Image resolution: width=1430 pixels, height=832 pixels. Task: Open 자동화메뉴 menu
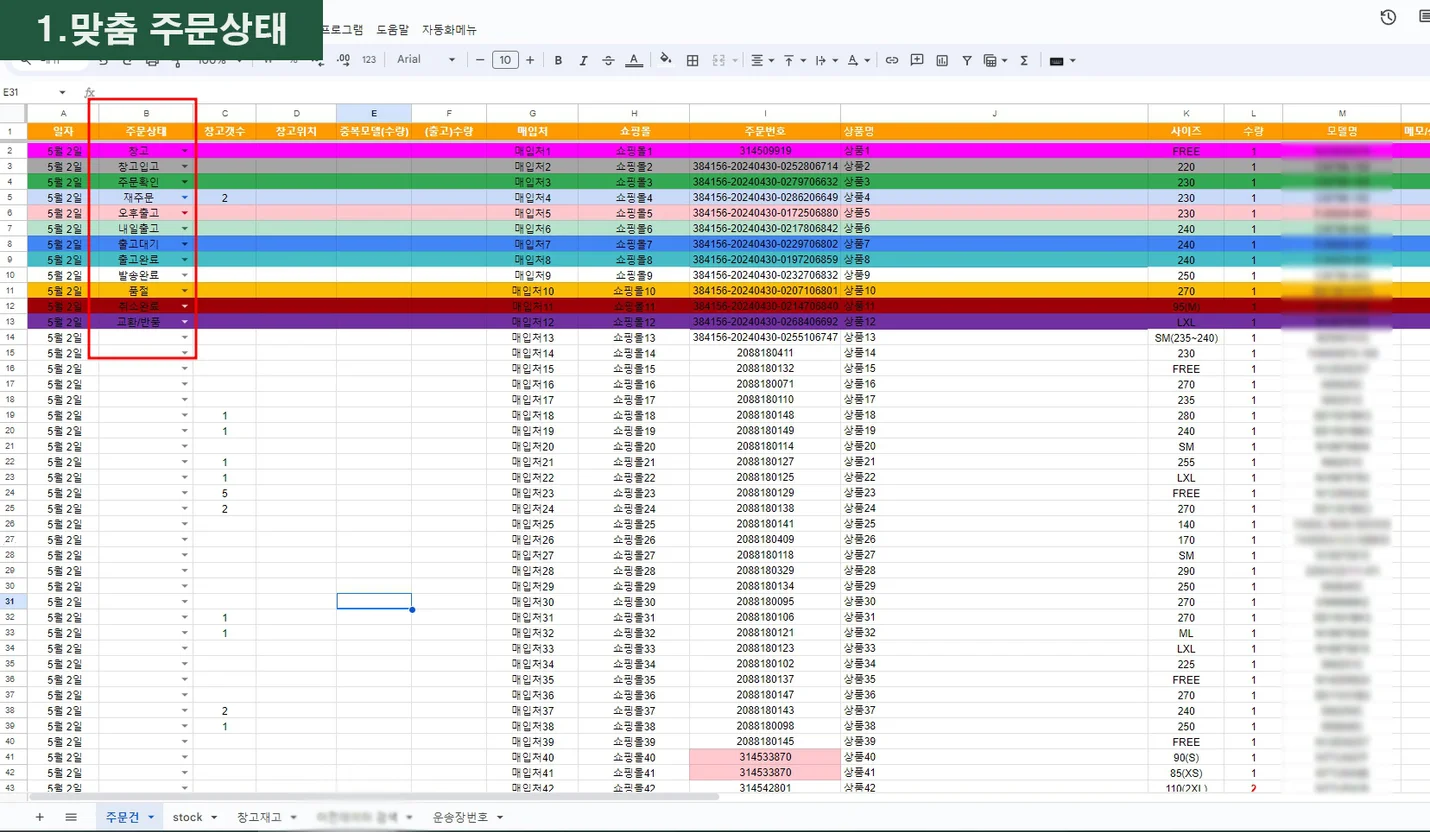click(x=449, y=29)
